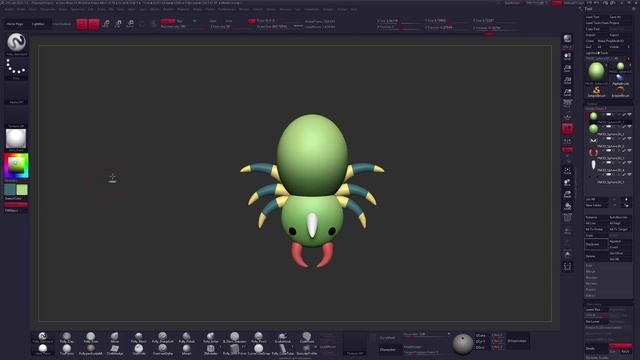Screen dimensions: 640x360
Task: Expand the Project subpalette
Action: pos(590,289)
